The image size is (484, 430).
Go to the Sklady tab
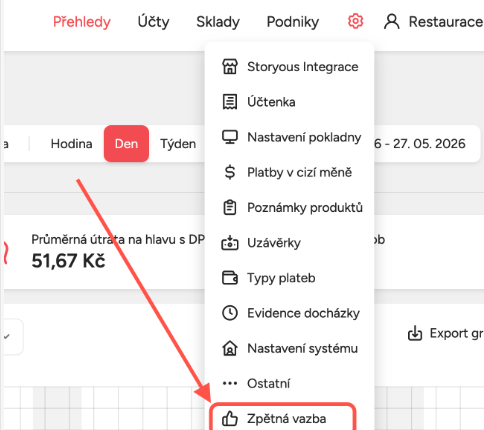[x=218, y=22]
